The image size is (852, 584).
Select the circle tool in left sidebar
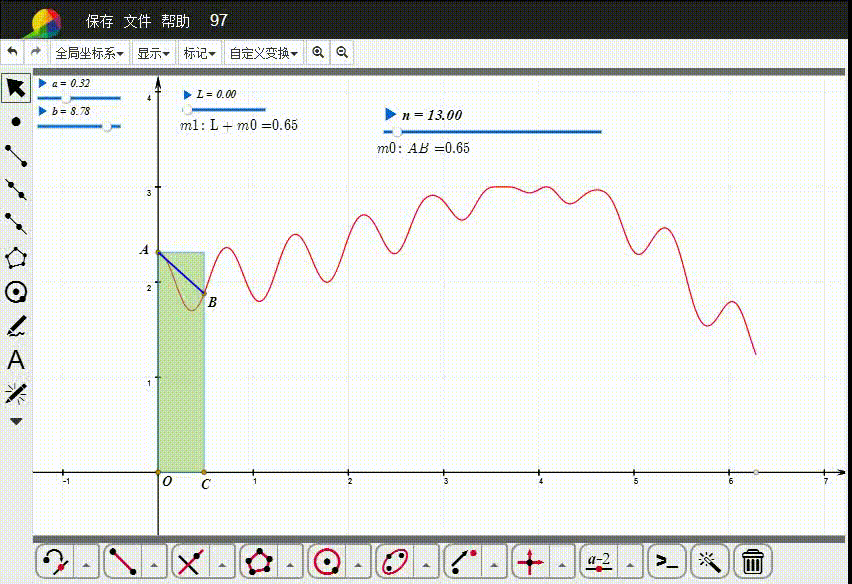click(16, 292)
